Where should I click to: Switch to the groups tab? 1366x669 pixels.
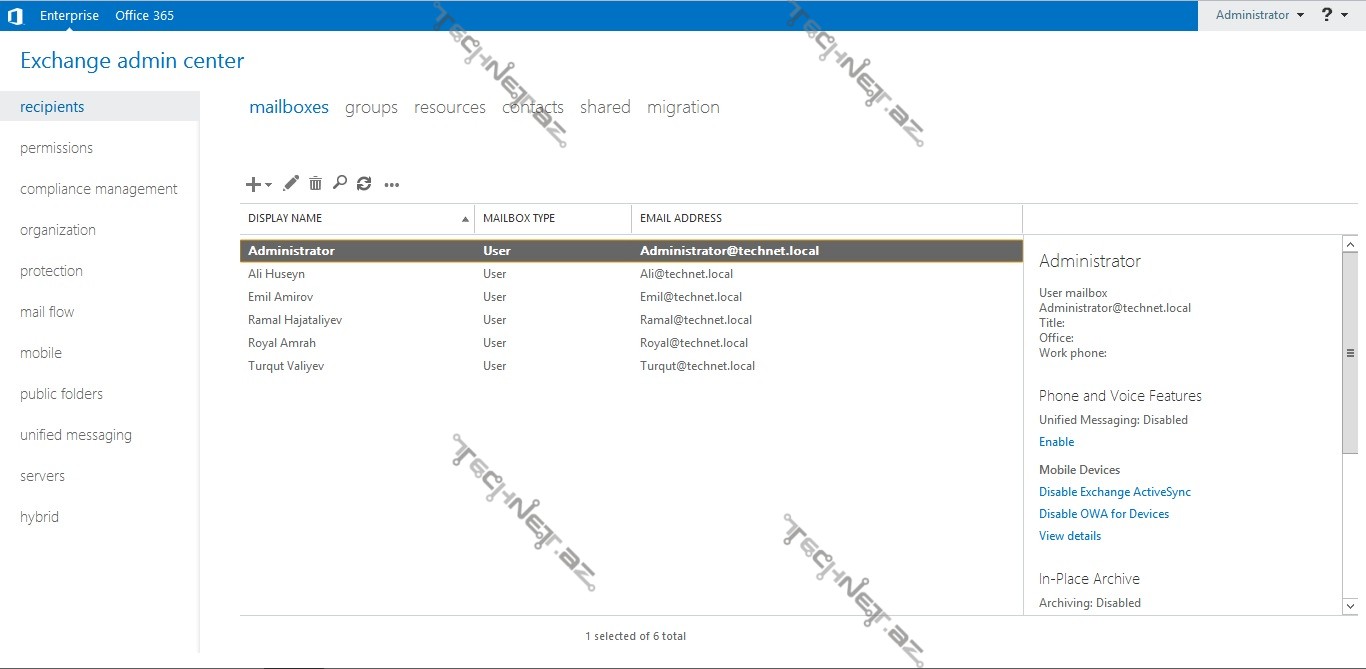(371, 107)
